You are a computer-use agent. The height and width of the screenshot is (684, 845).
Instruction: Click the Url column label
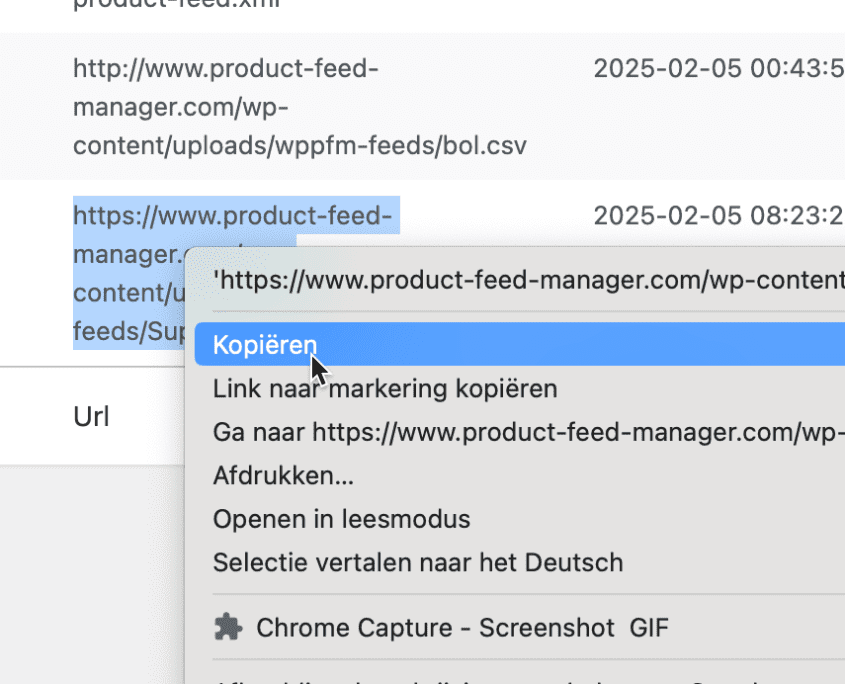[91, 417]
